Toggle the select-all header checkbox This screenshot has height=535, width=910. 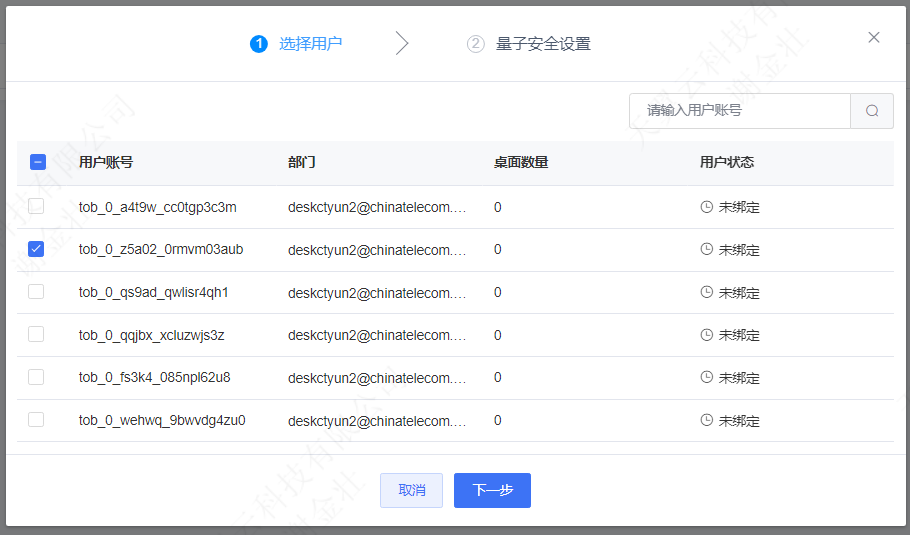pyautogui.click(x=37, y=162)
